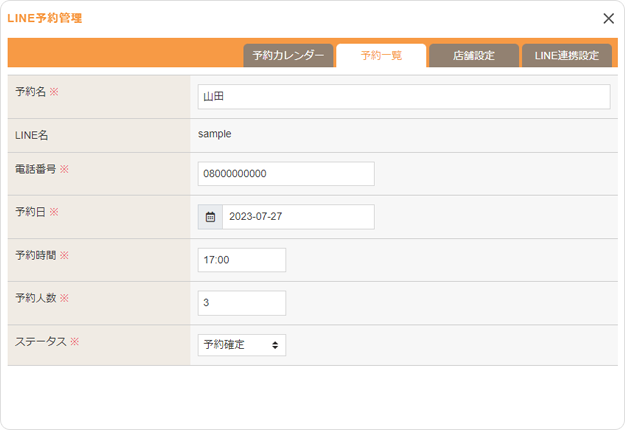Click the 予約名 field containing 山田
The image size is (625, 430).
[x=403, y=97]
